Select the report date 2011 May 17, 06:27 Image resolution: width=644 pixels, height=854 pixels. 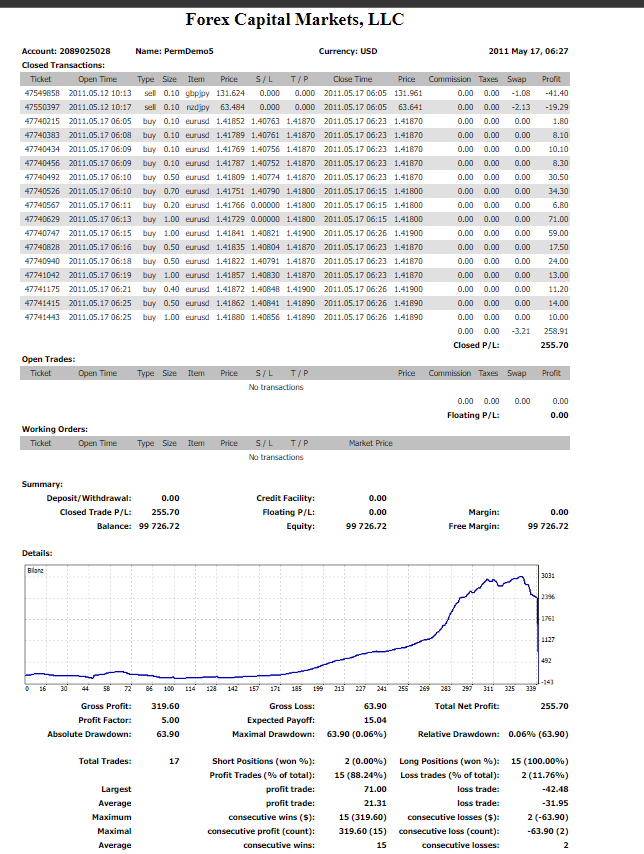click(528, 51)
